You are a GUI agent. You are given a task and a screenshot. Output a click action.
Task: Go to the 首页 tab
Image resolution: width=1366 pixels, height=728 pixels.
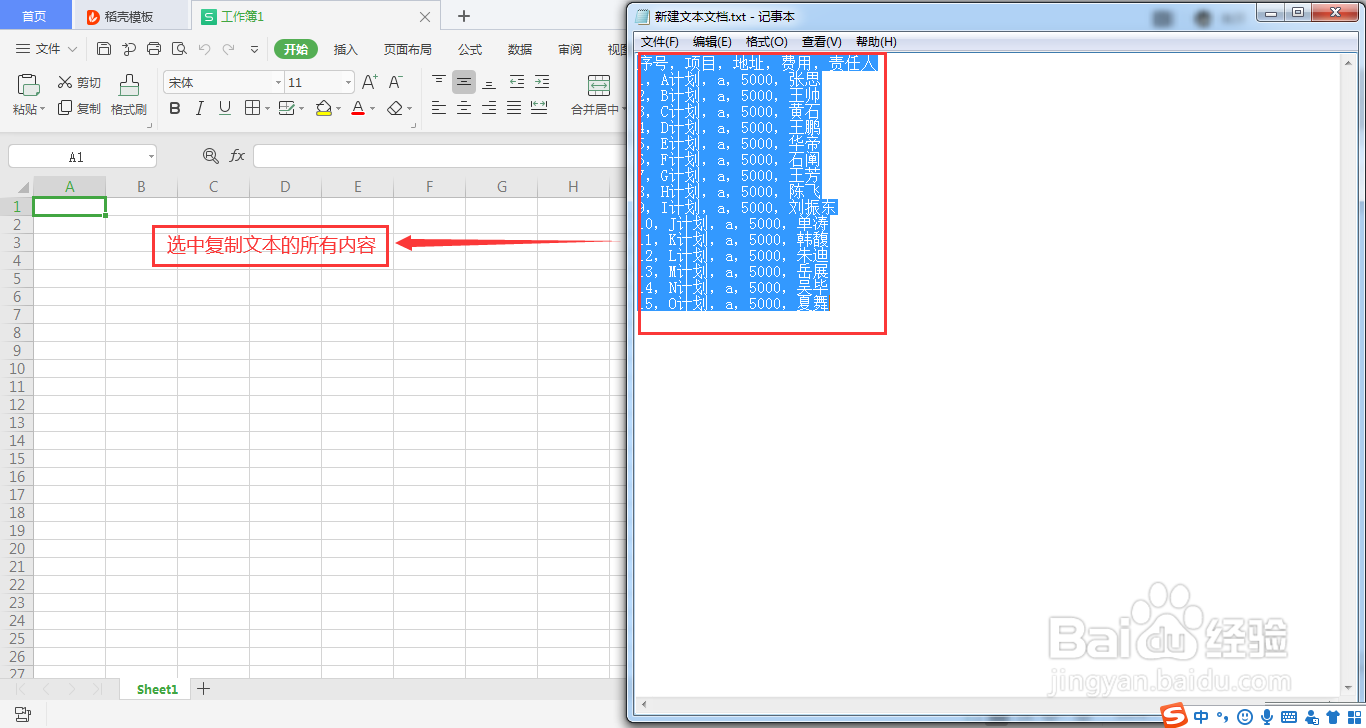[34, 17]
